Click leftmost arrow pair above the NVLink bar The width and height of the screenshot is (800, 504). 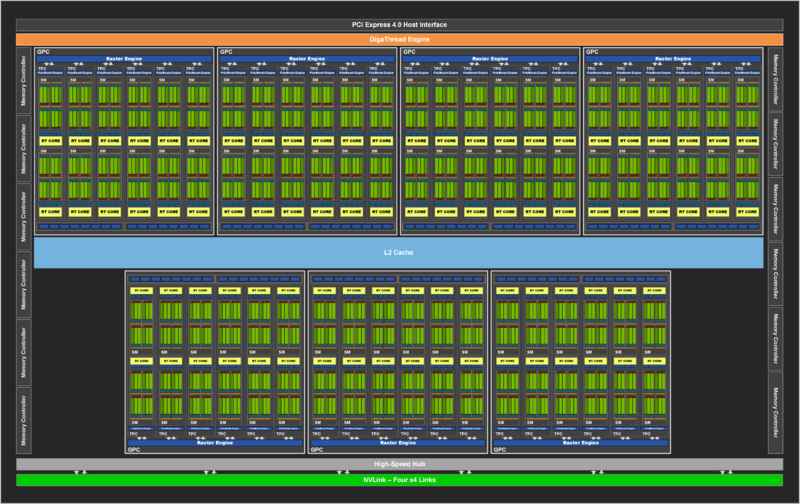(x=82, y=472)
